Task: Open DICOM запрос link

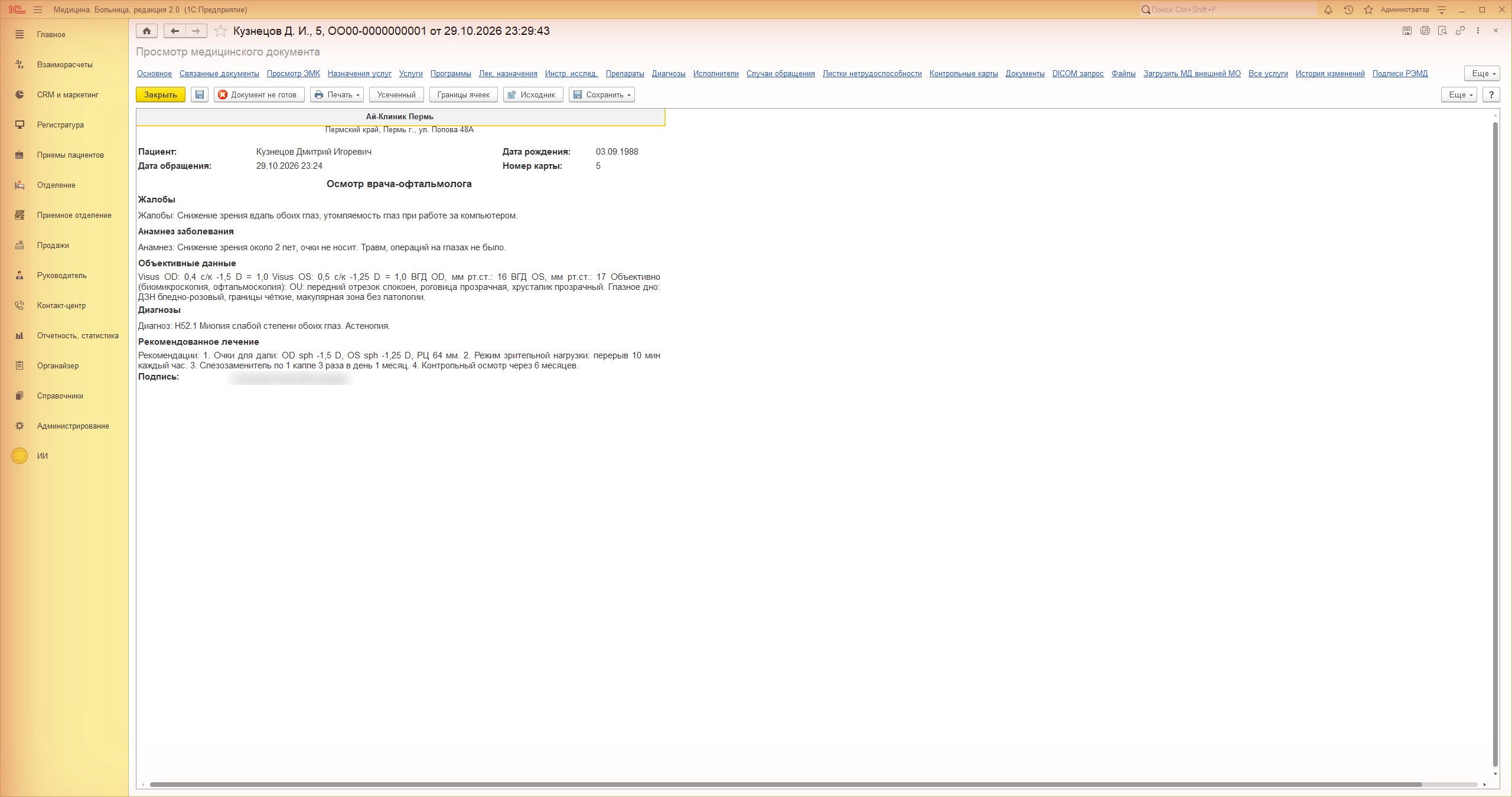Action: pyautogui.click(x=1078, y=74)
